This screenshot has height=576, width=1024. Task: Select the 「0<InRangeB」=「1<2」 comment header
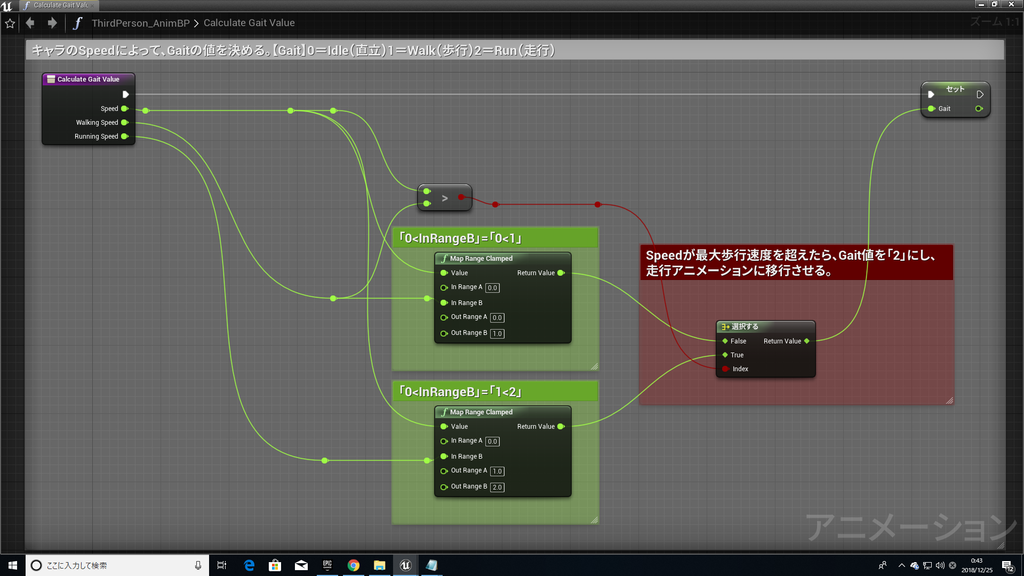pos(495,391)
